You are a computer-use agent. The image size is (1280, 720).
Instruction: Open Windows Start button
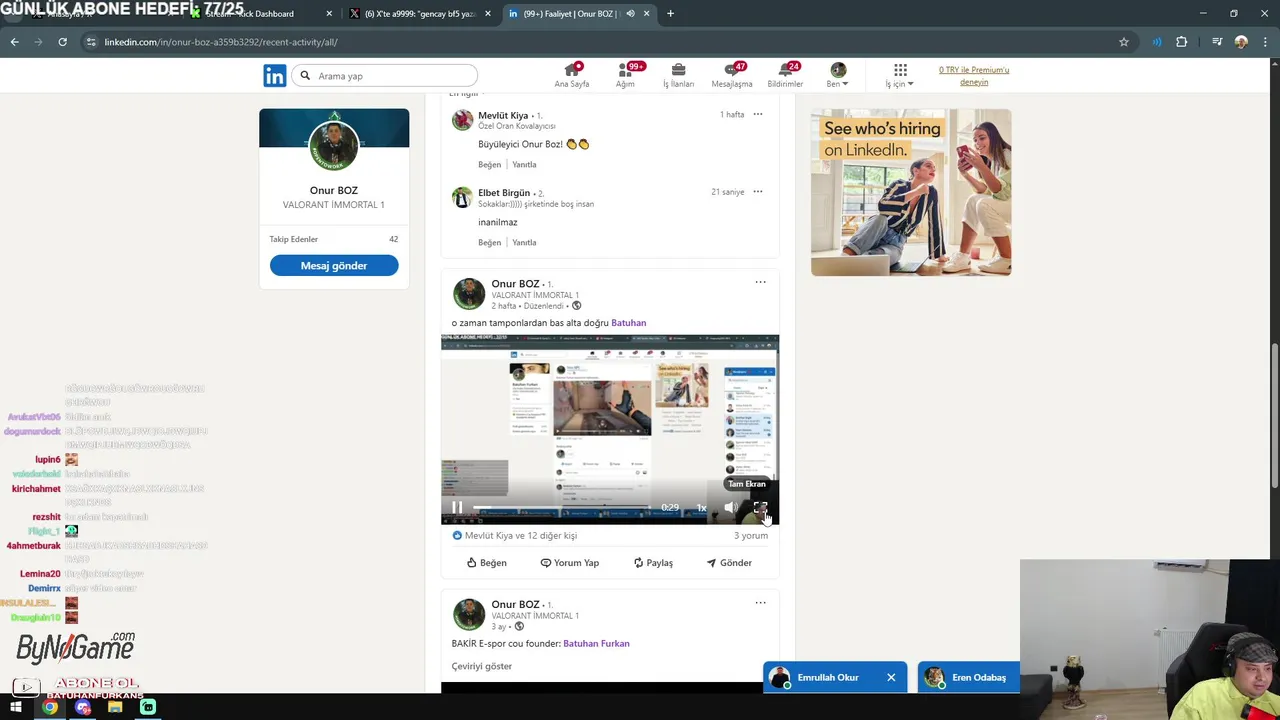click(x=15, y=708)
